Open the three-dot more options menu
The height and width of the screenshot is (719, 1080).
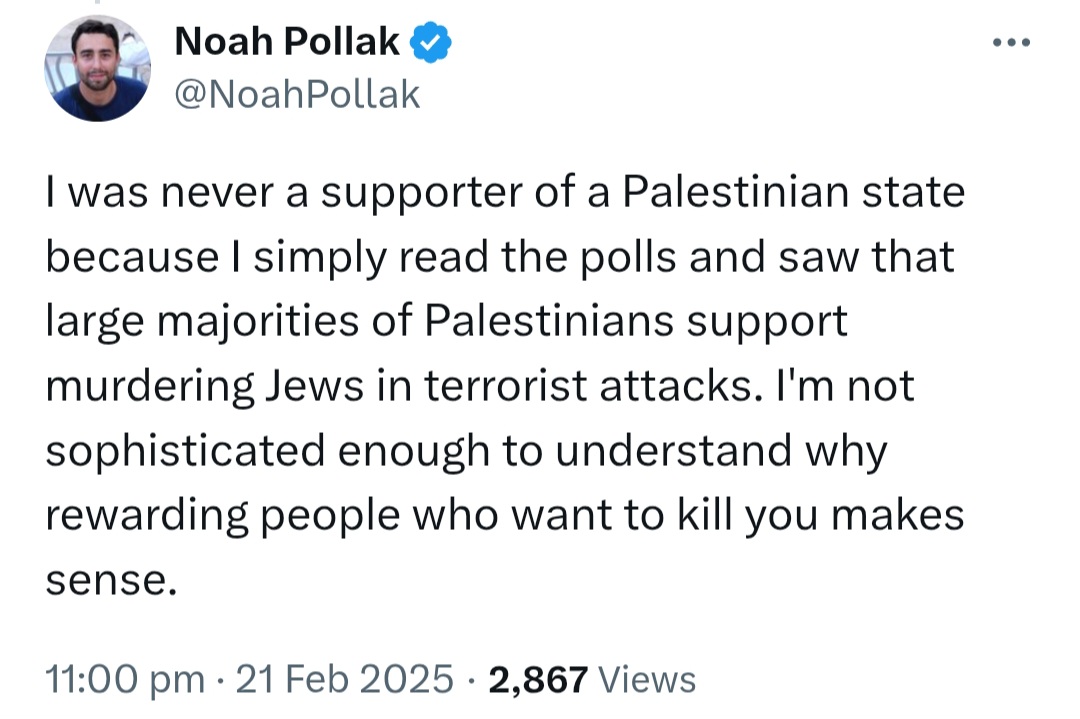pos(1010,45)
